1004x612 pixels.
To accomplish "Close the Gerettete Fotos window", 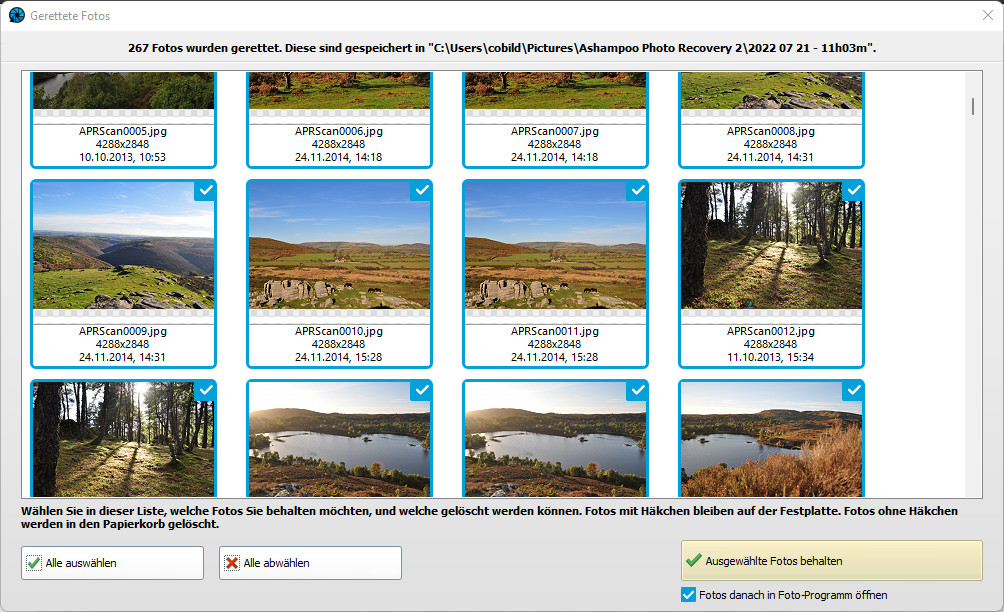I will (987, 15).
